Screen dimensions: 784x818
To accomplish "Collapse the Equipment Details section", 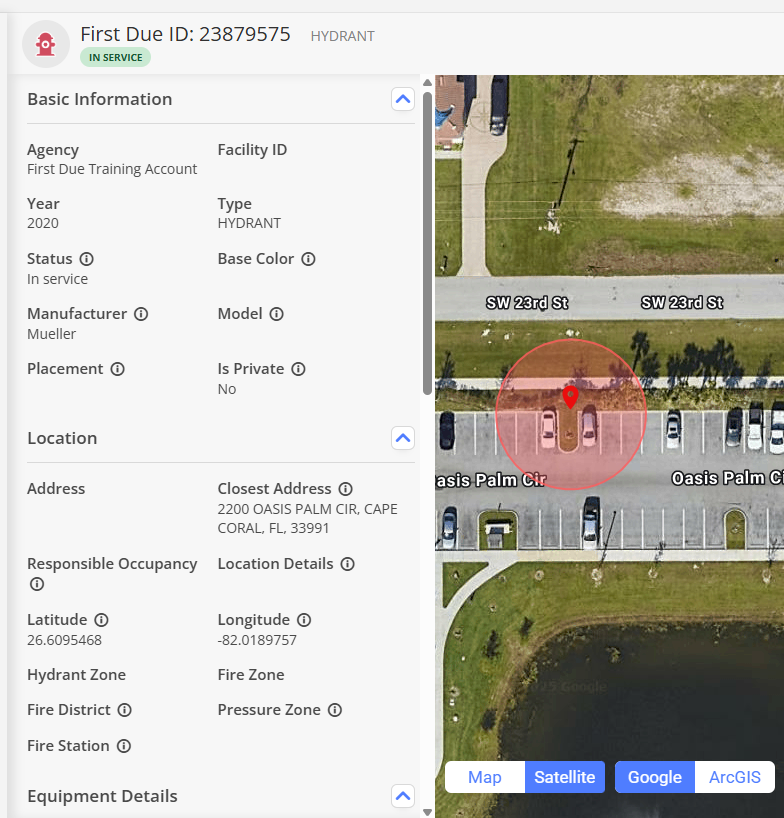I will pyautogui.click(x=403, y=796).
